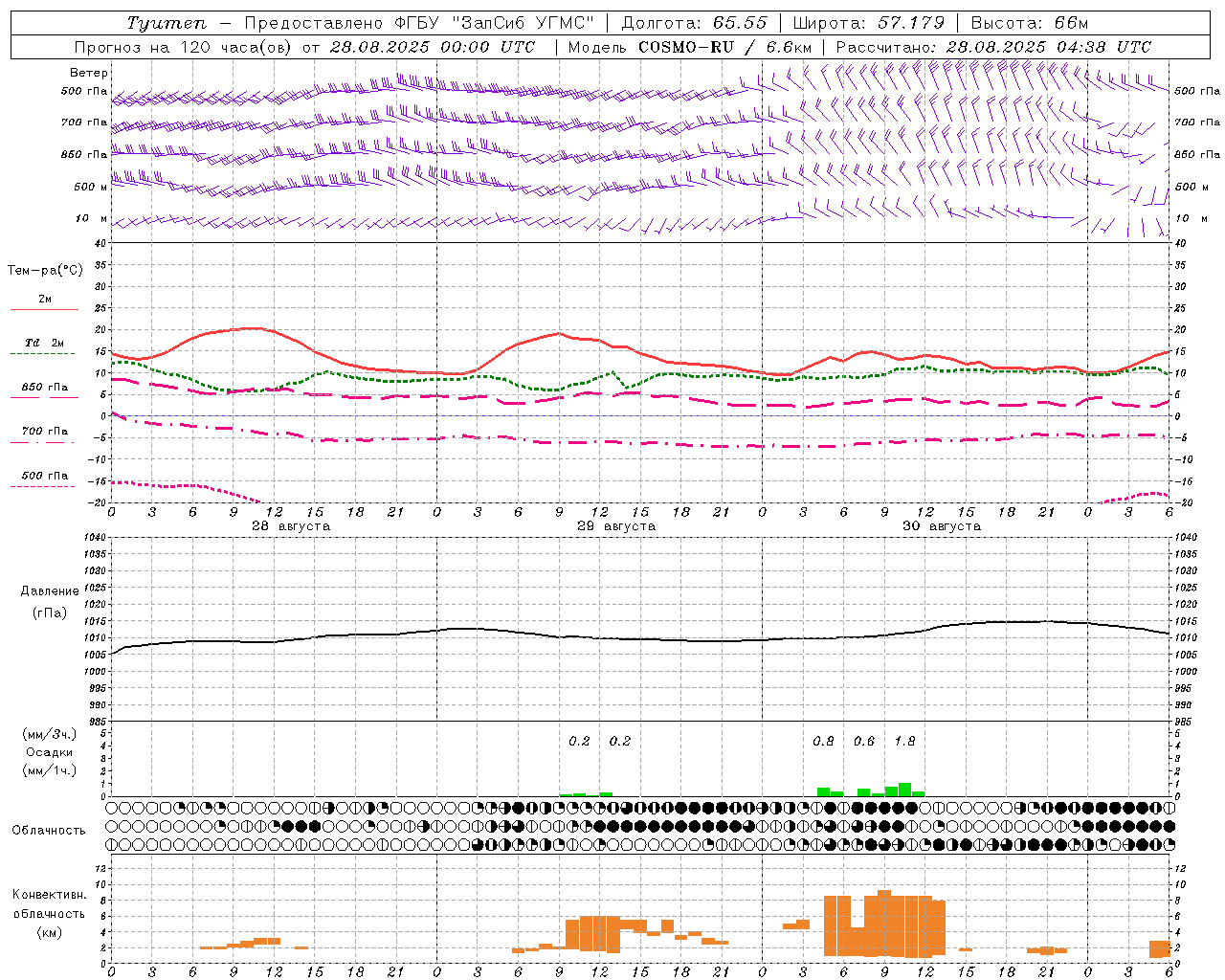This screenshot has height=980, width=1225.
Task: Click the "Конвективн." convective cloud label
Action: coord(50,895)
